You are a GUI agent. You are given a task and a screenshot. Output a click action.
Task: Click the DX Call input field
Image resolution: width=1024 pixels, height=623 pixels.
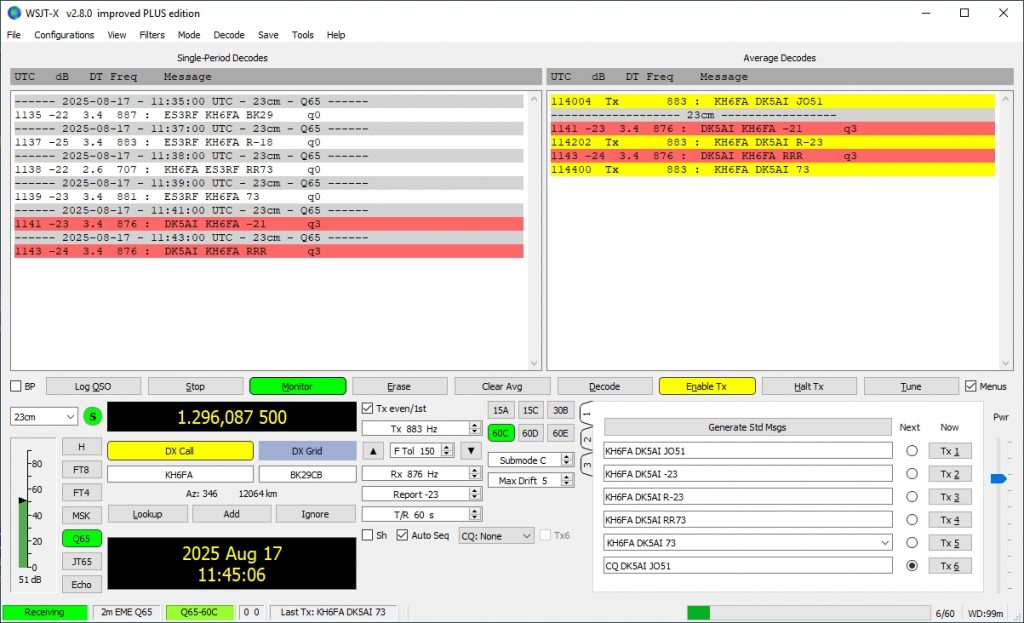[179, 475]
